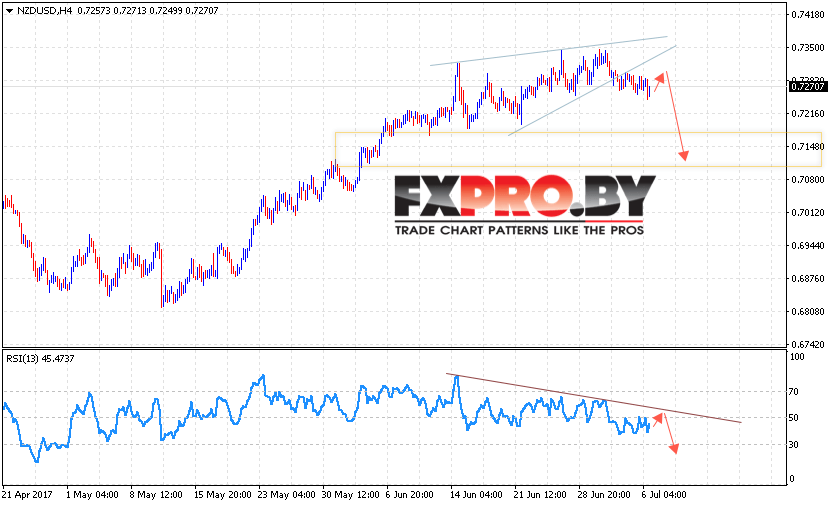Click the 23 May 04:00 time label
The width and height of the screenshot is (829, 506).
287,495
